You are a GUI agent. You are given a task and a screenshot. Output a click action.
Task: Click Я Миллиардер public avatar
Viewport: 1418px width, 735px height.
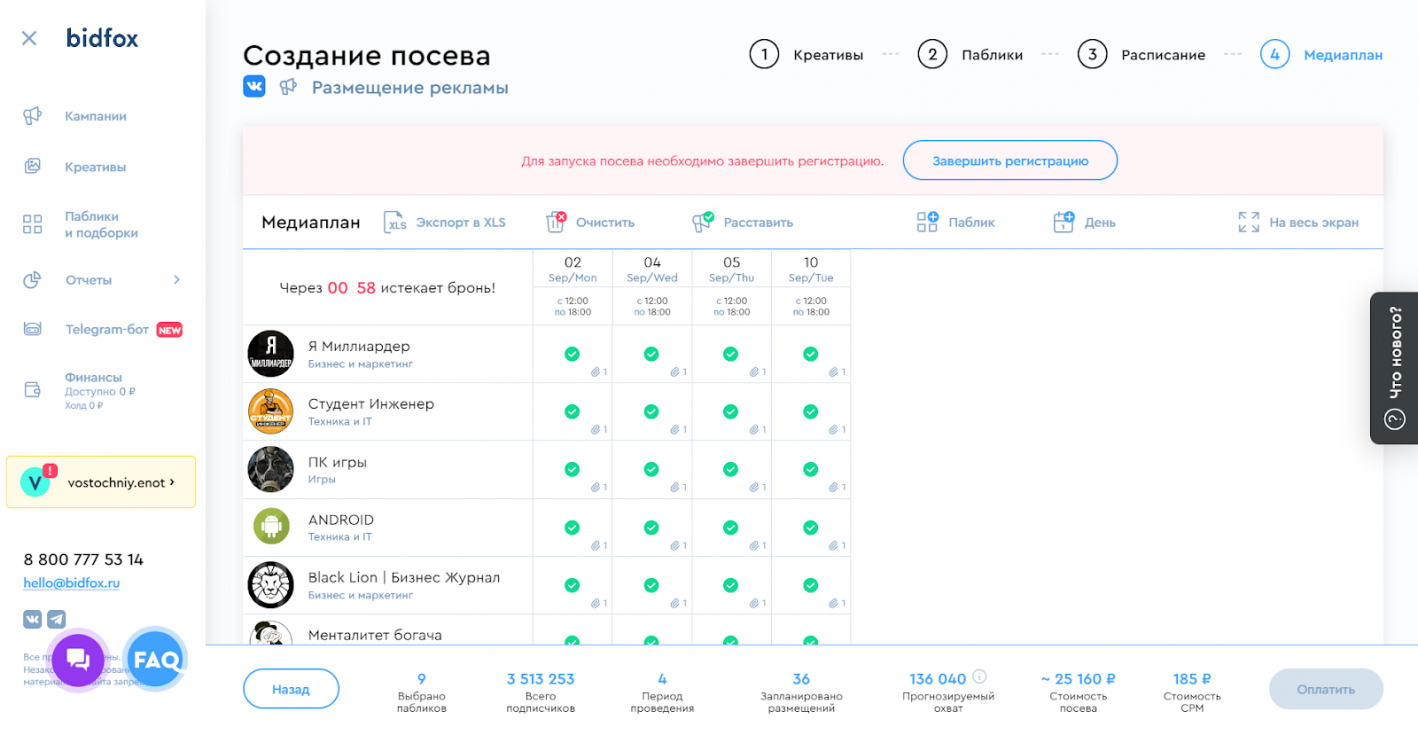[x=270, y=354]
